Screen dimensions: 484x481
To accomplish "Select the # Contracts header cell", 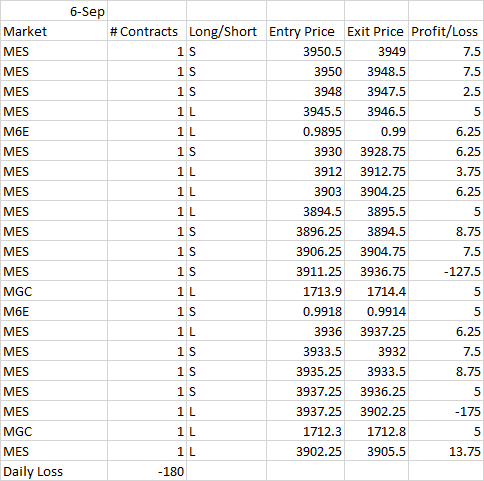I will pos(147,31).
